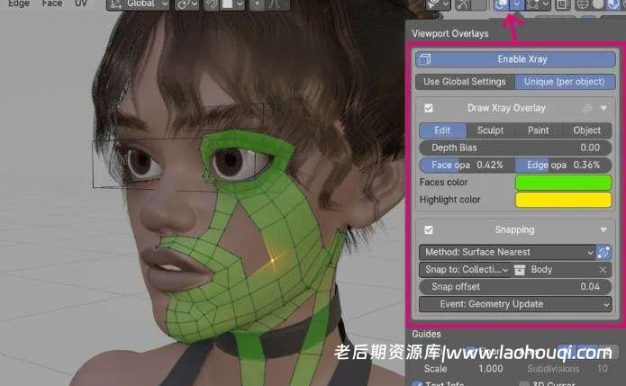
Task: Open the Global transform orientation dropdown
Action: click(x=139, y=4)
